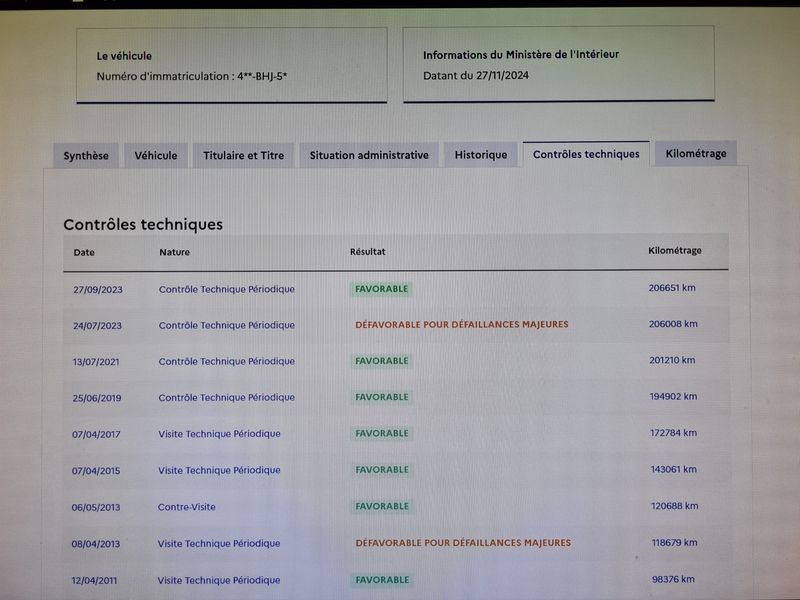This screenshot has height=600, width=800.
Task: Open the Kilométrage tab
Action: [x=696, y=153]
